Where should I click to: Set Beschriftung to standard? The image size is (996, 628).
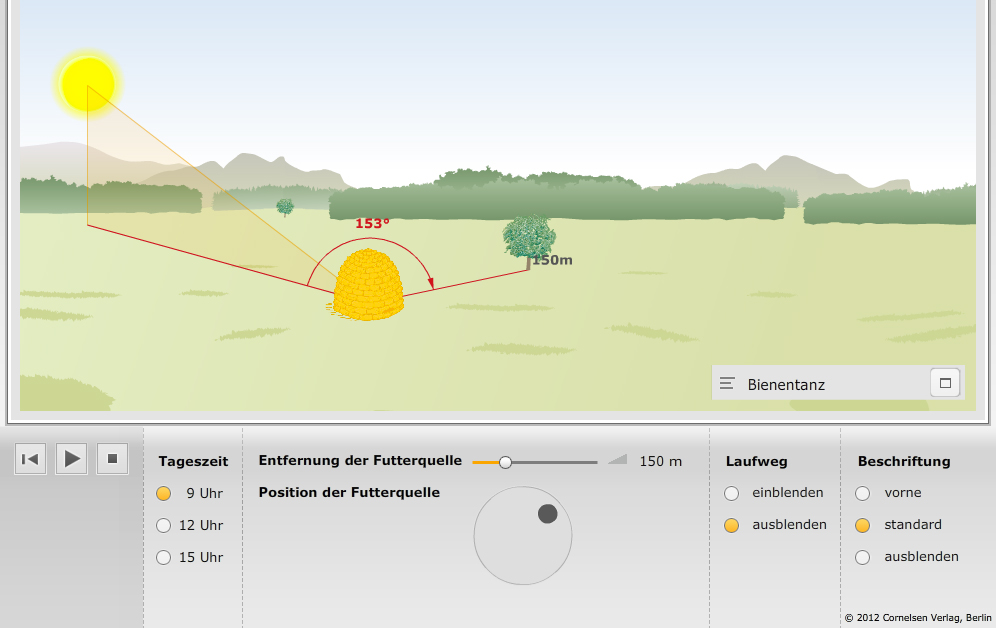863,525
